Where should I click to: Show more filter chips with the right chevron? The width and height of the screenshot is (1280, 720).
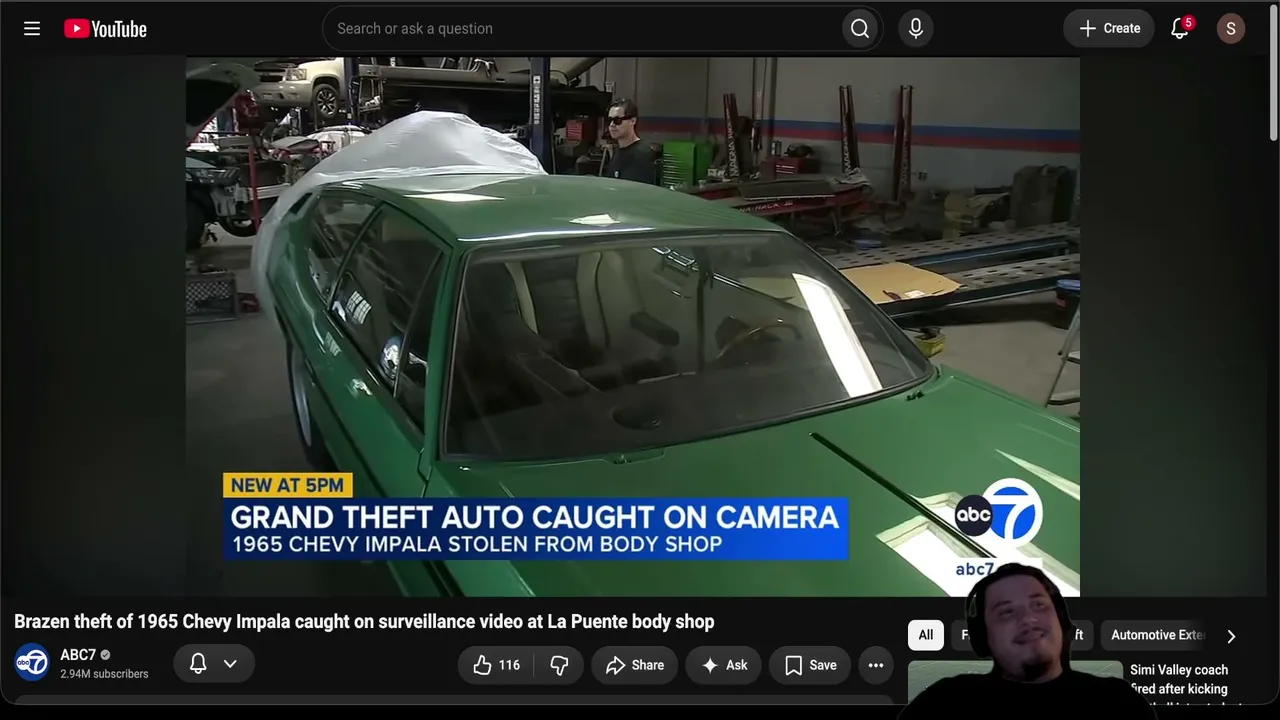(1231, 636)
